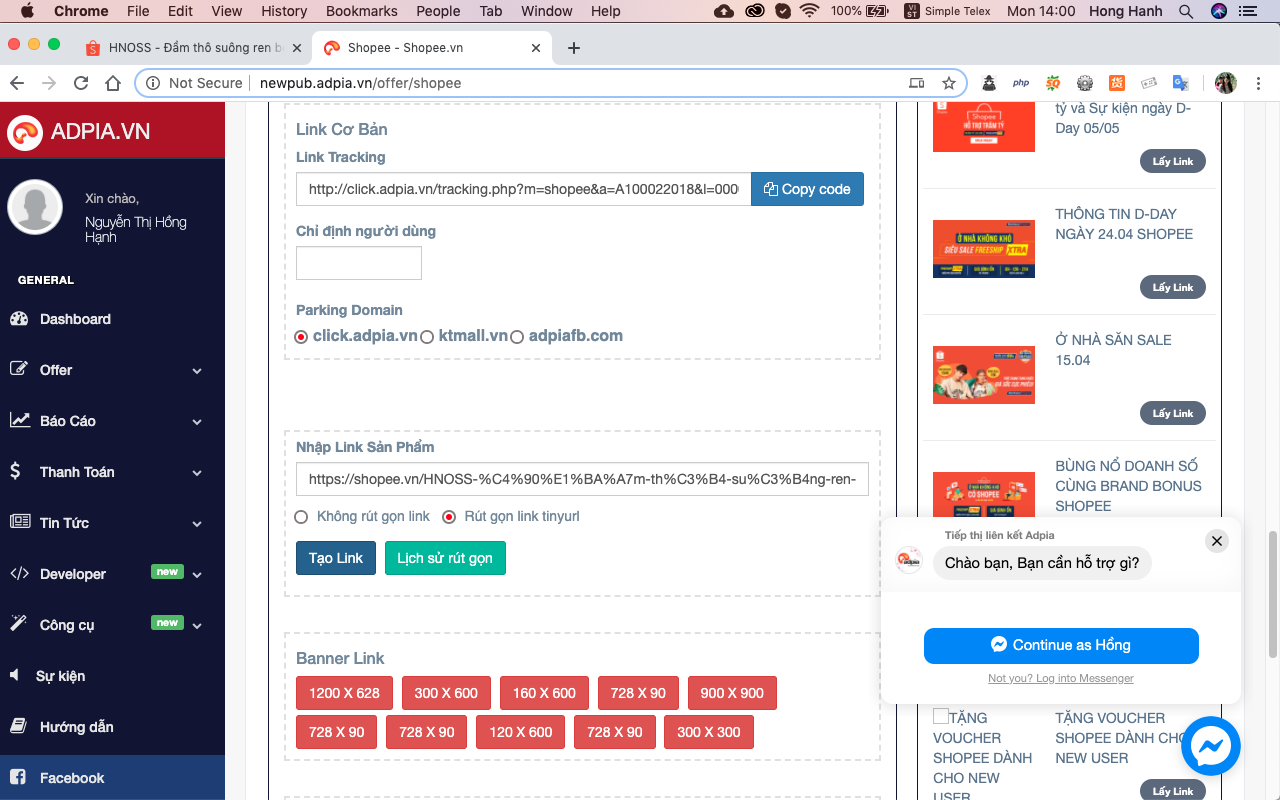This screenshot has height=800, width=1280.
Task: Expand the Thanh Toán menu chevron
Action: click(x=197, y=473)
